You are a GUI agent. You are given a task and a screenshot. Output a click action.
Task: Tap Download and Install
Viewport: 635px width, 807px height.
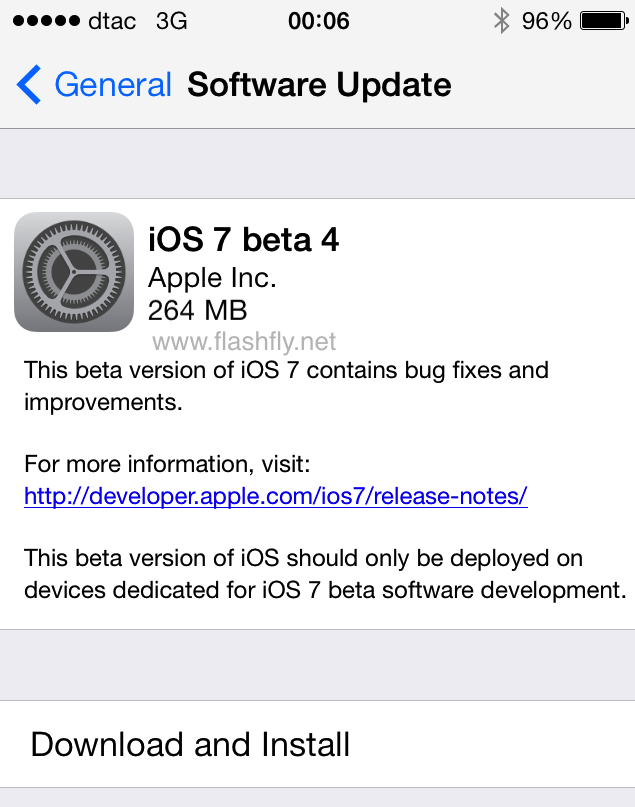click(190, 744)
